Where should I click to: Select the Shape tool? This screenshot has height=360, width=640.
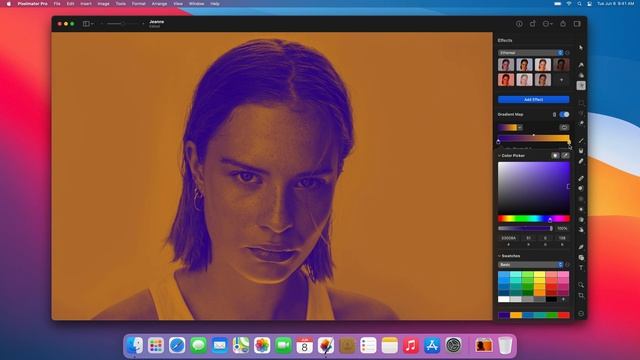[581, 258]
